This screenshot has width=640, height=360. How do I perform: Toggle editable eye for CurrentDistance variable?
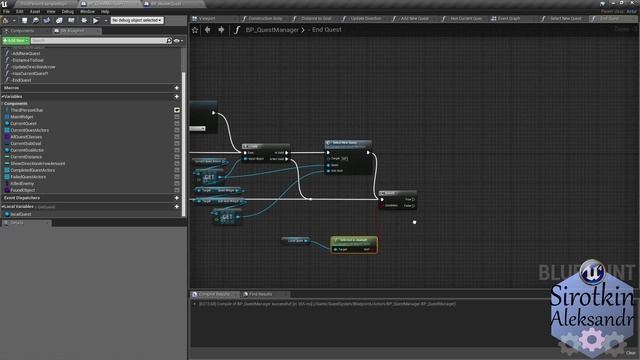point(177,157)
